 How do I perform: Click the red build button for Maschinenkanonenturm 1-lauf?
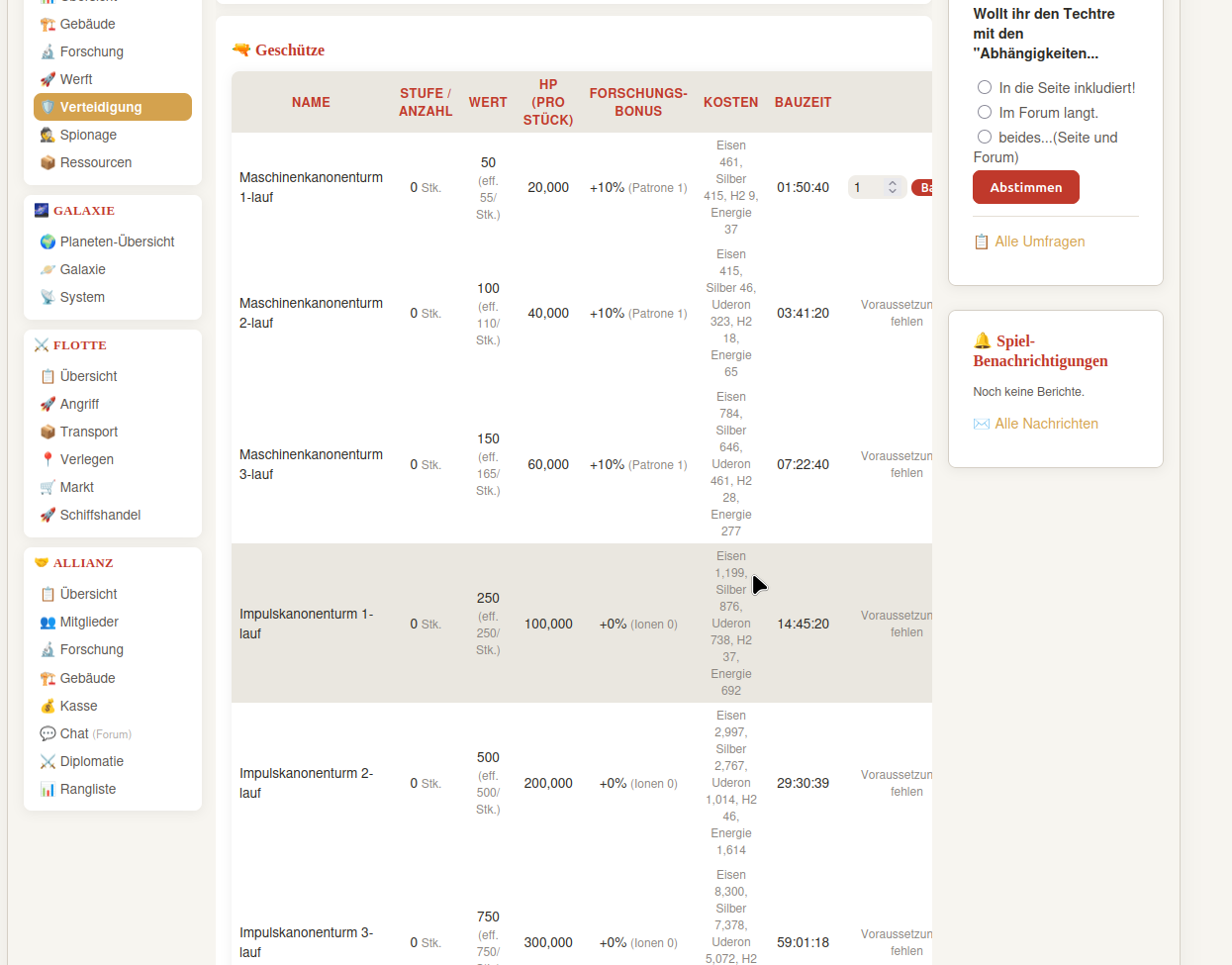coord(922,187)
